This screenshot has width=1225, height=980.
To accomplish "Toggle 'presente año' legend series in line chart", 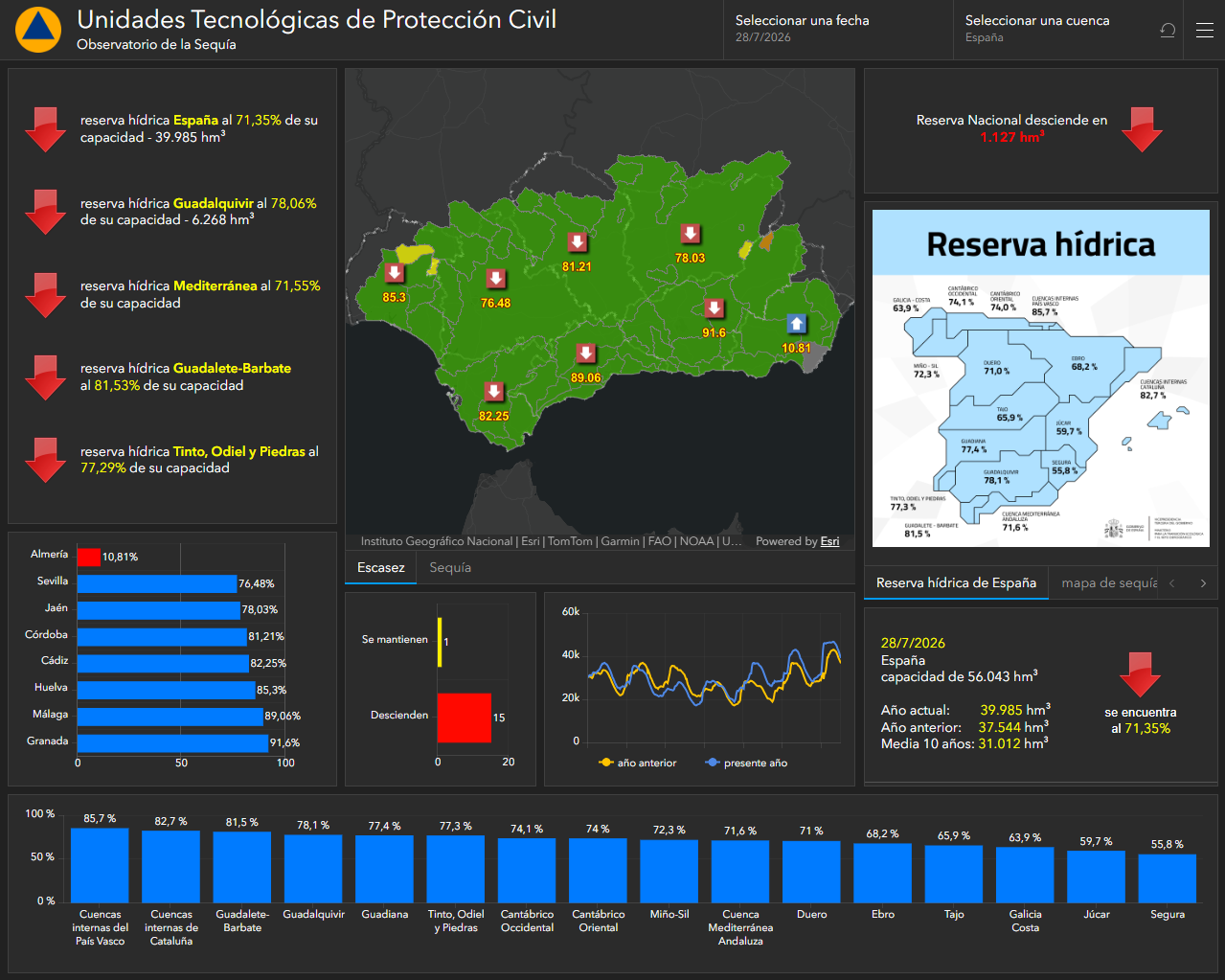I will click(x=746, y=763).
